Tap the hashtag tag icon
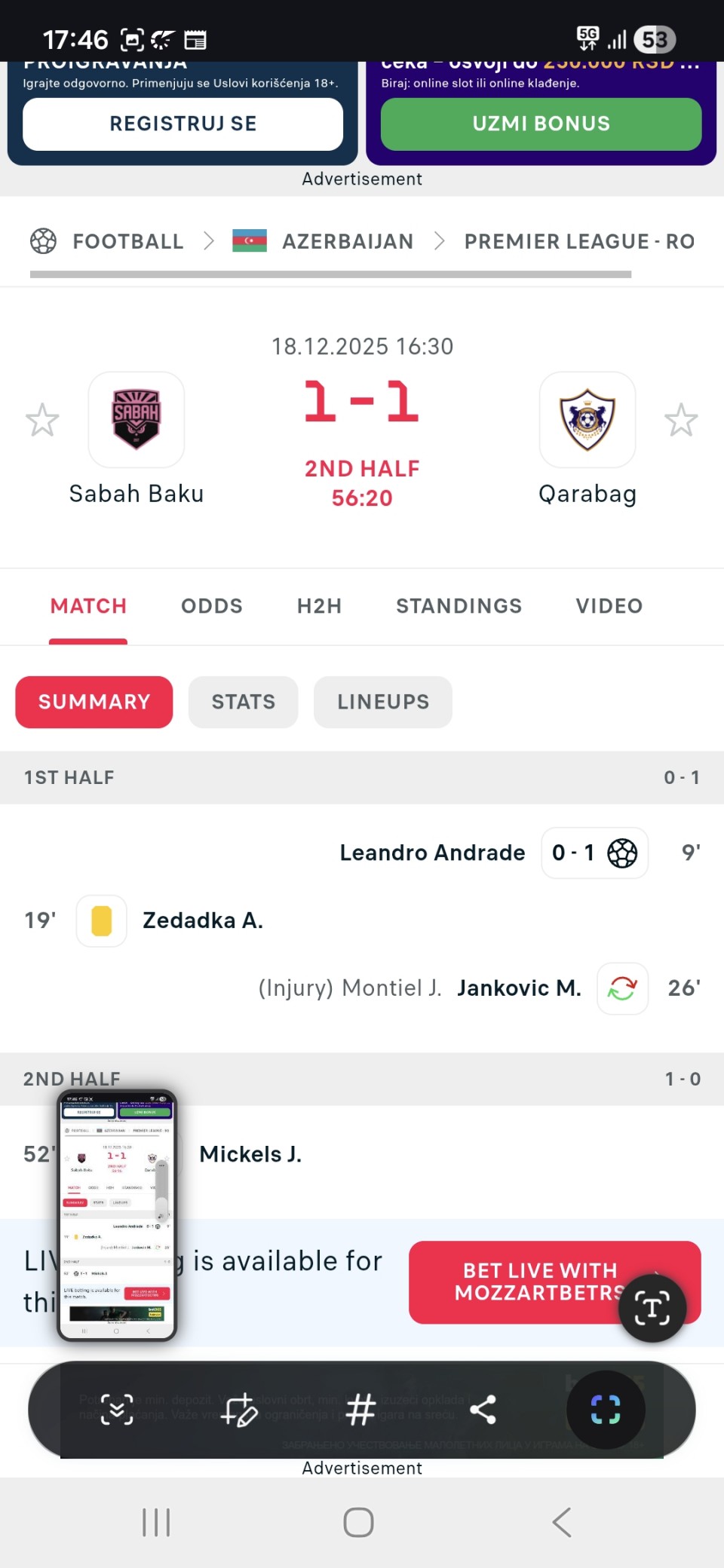Screen dimensions: 724x1568 point(360,1409)
